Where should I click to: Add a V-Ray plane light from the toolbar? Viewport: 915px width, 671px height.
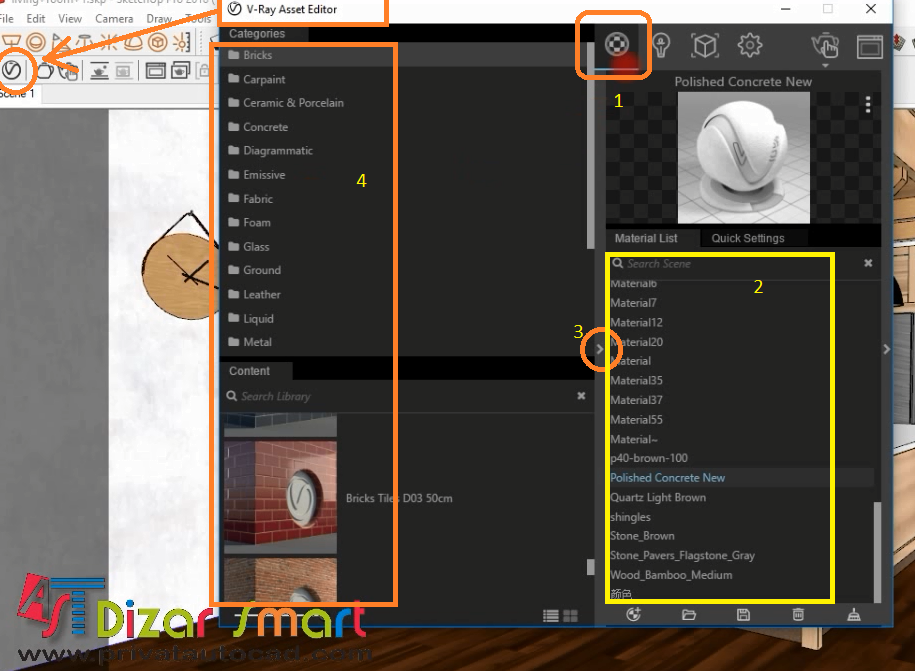pos(12,42)
